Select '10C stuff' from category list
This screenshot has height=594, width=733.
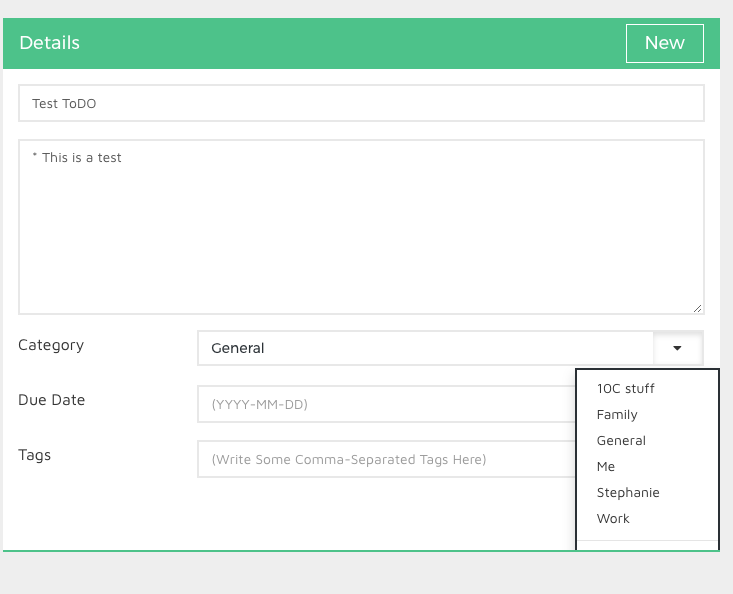point(625,388)
